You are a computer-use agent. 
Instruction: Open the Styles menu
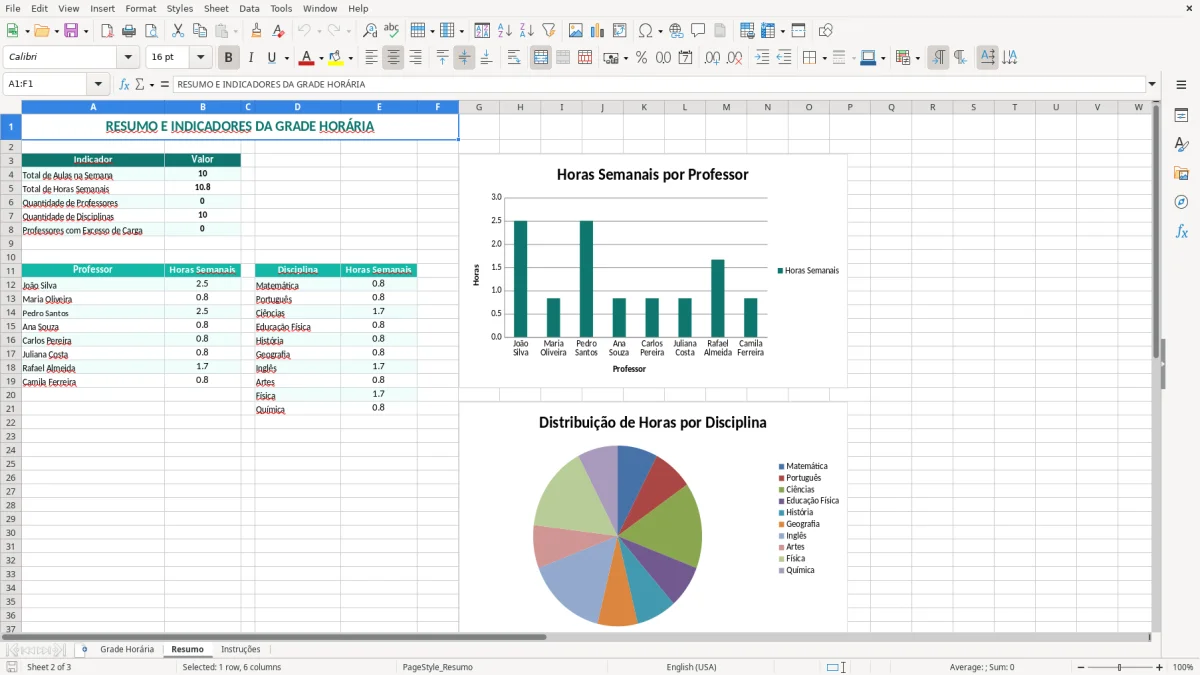click(180, 8)
